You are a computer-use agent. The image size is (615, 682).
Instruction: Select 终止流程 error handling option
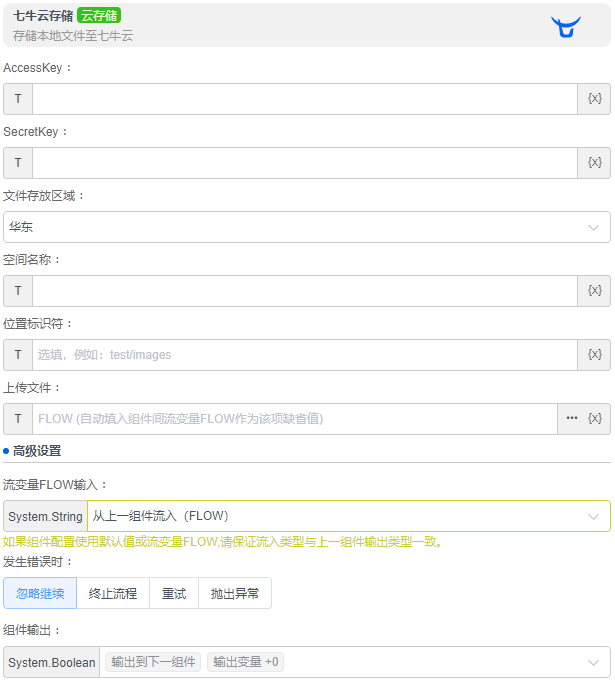click(x=113, y=593)
